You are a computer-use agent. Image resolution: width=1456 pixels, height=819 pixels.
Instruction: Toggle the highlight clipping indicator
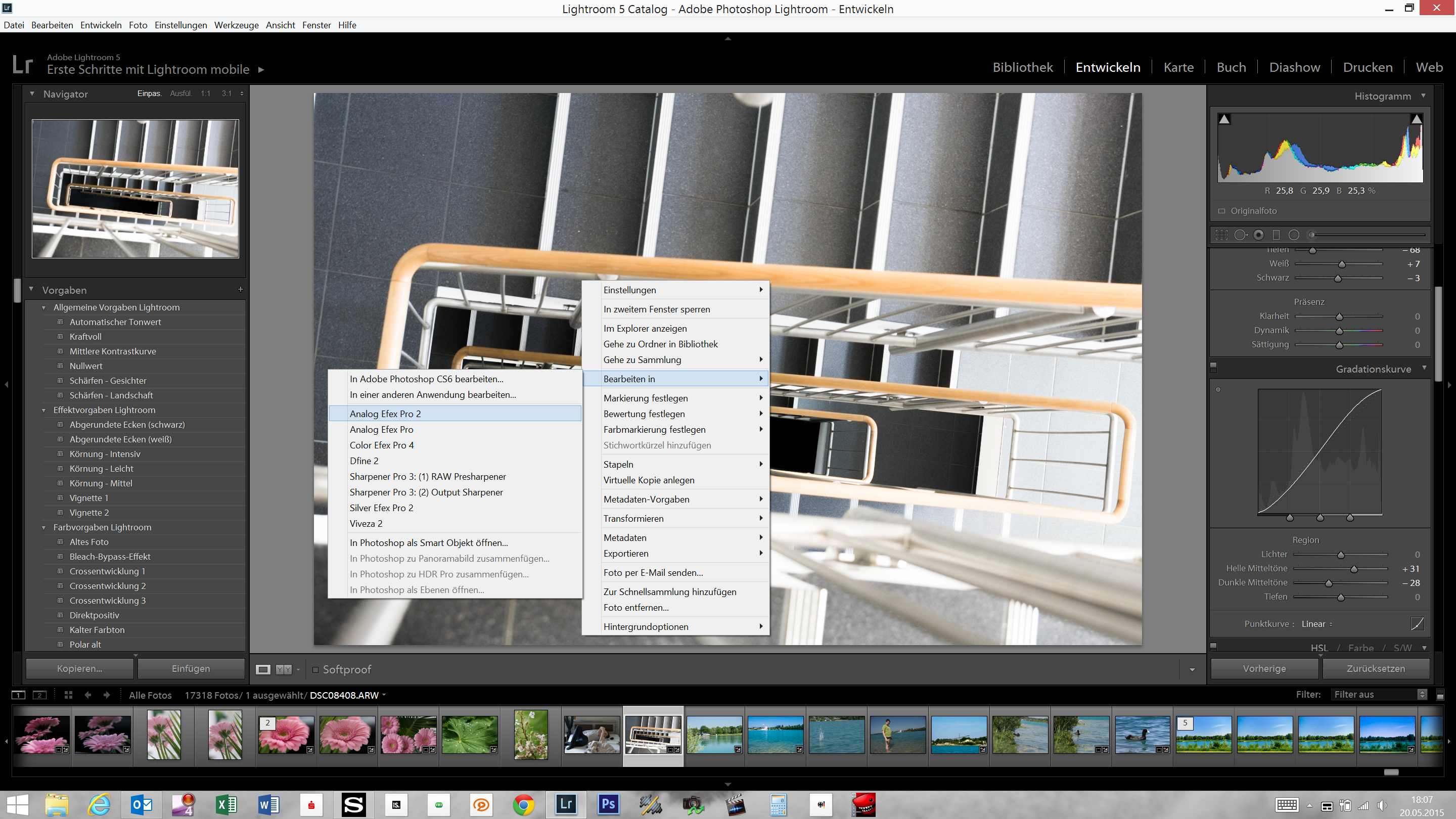point(1417,119)
